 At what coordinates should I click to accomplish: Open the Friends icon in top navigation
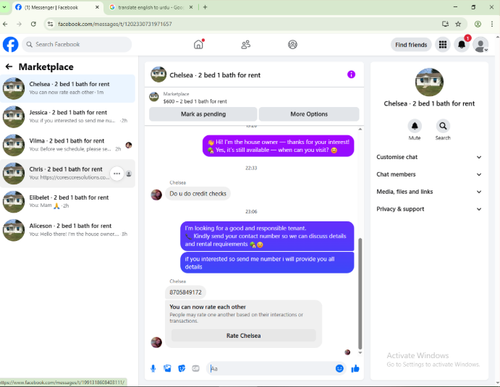point(246,44)
